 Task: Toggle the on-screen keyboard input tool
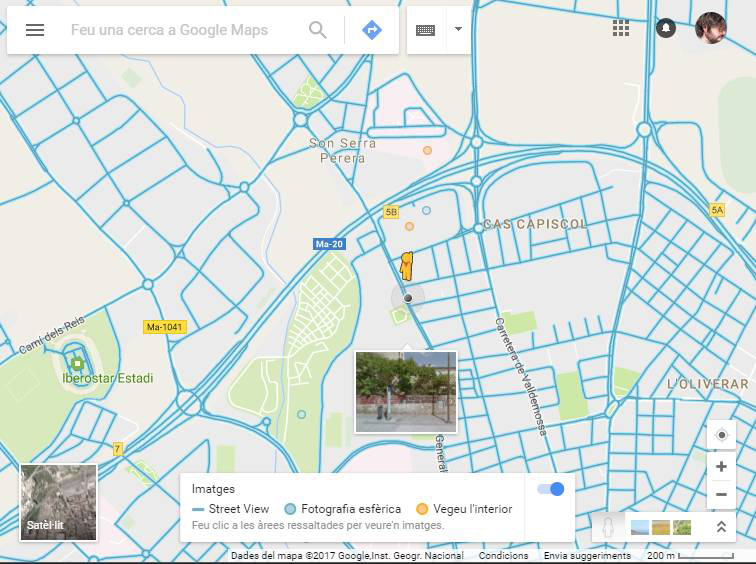[426, 30]
